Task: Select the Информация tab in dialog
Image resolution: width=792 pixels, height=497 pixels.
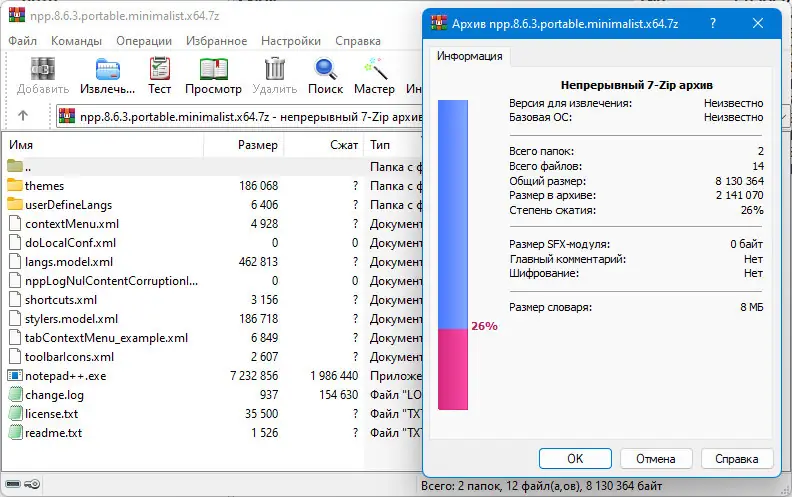Action: 469,56
